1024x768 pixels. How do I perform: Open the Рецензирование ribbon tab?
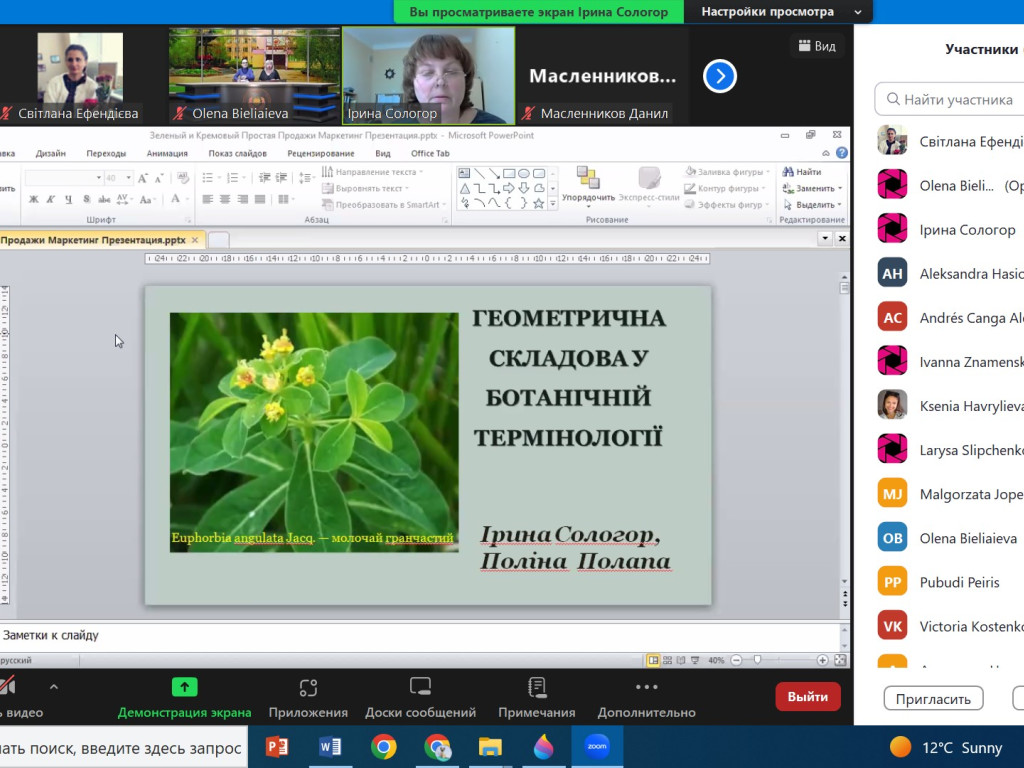[321, 153]
